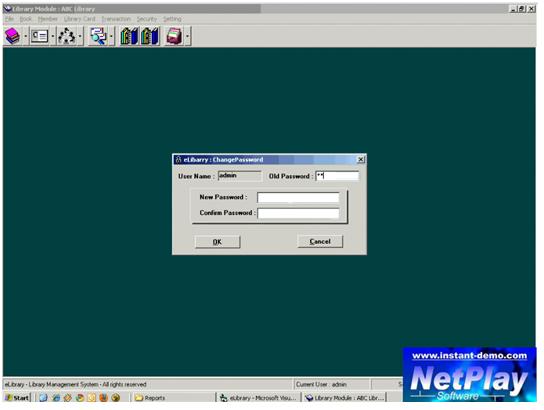Click 'Current User : admin' in status bar
This screenshot has height=410, width=544.
click(x=321, y=384)
